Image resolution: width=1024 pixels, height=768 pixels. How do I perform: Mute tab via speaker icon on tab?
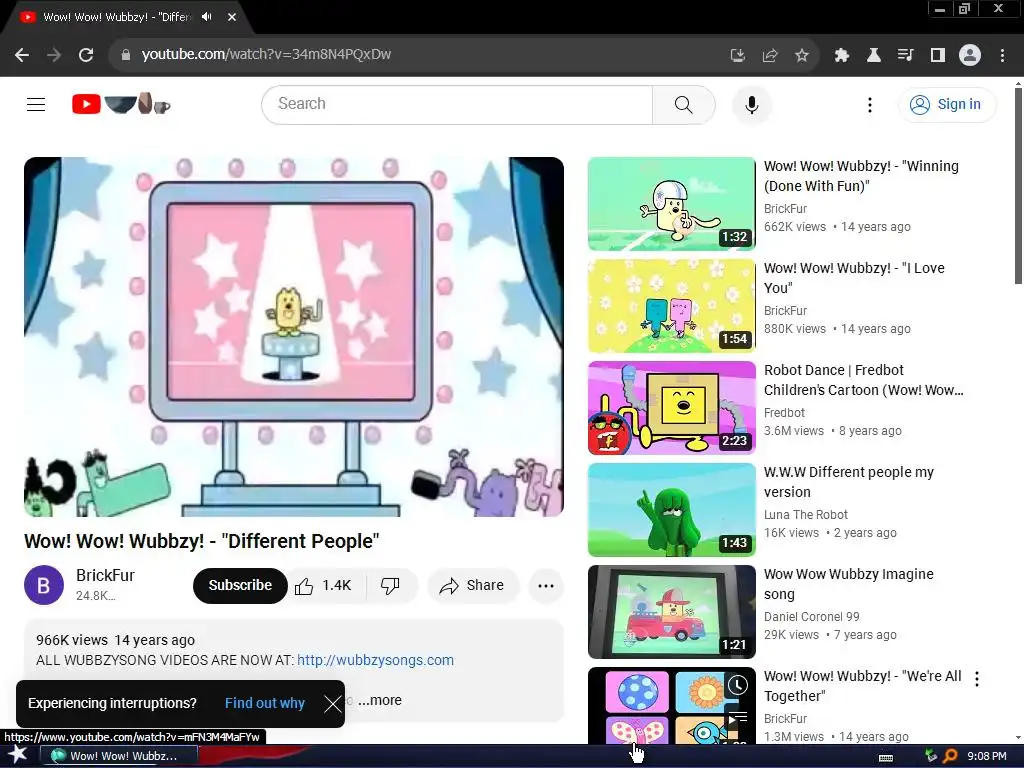tap(207, 17)
